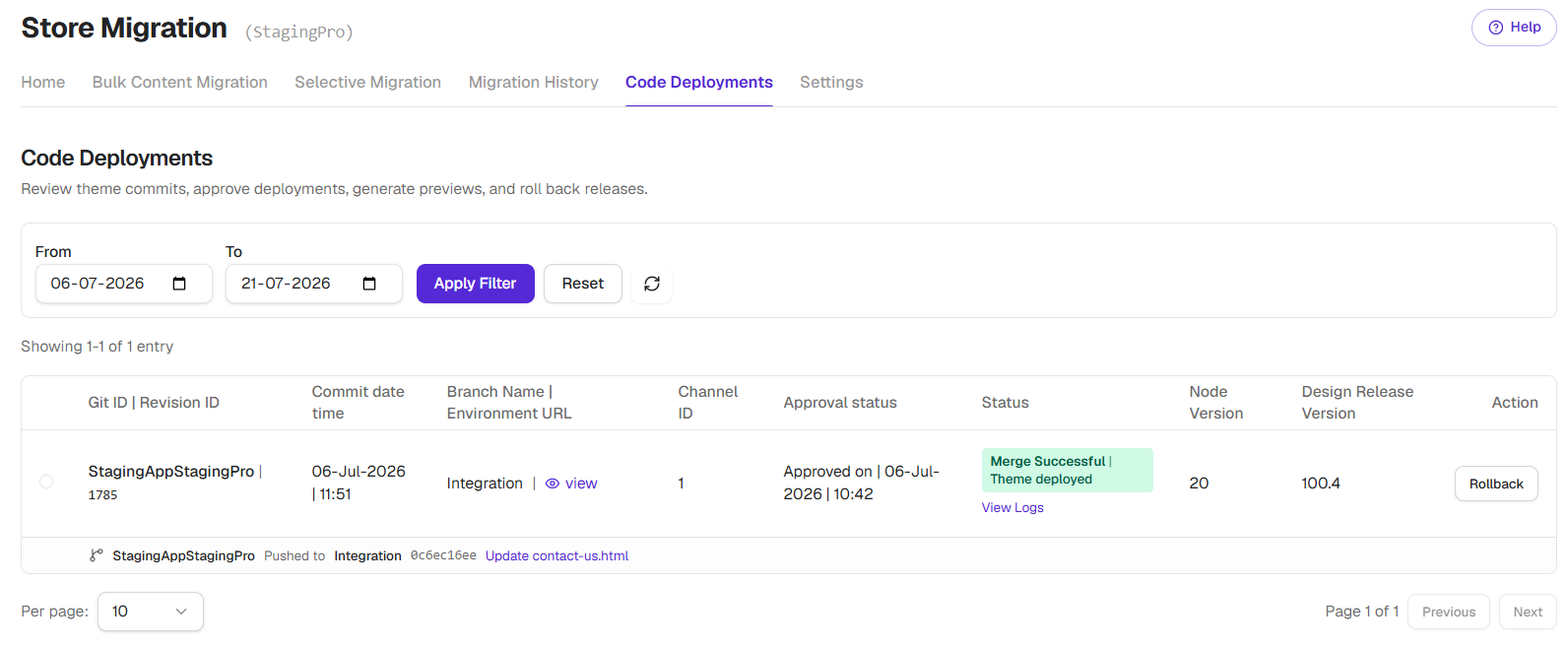Viewport: 1568px width, 647px height.
Task: Click the Merge Successful status badge
Action: point(1068,470)
